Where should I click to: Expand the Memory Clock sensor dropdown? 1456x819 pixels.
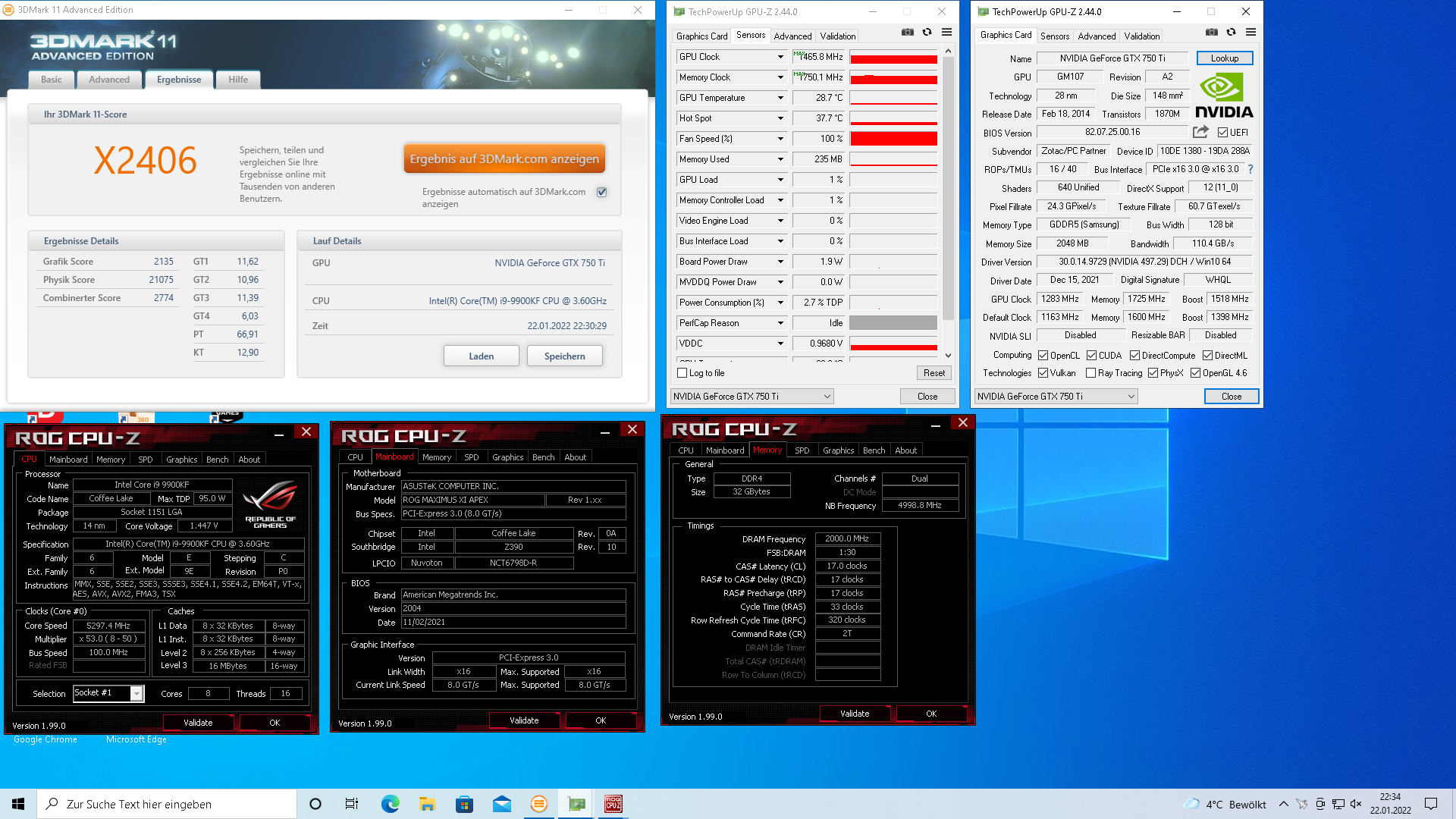[780, 77]
